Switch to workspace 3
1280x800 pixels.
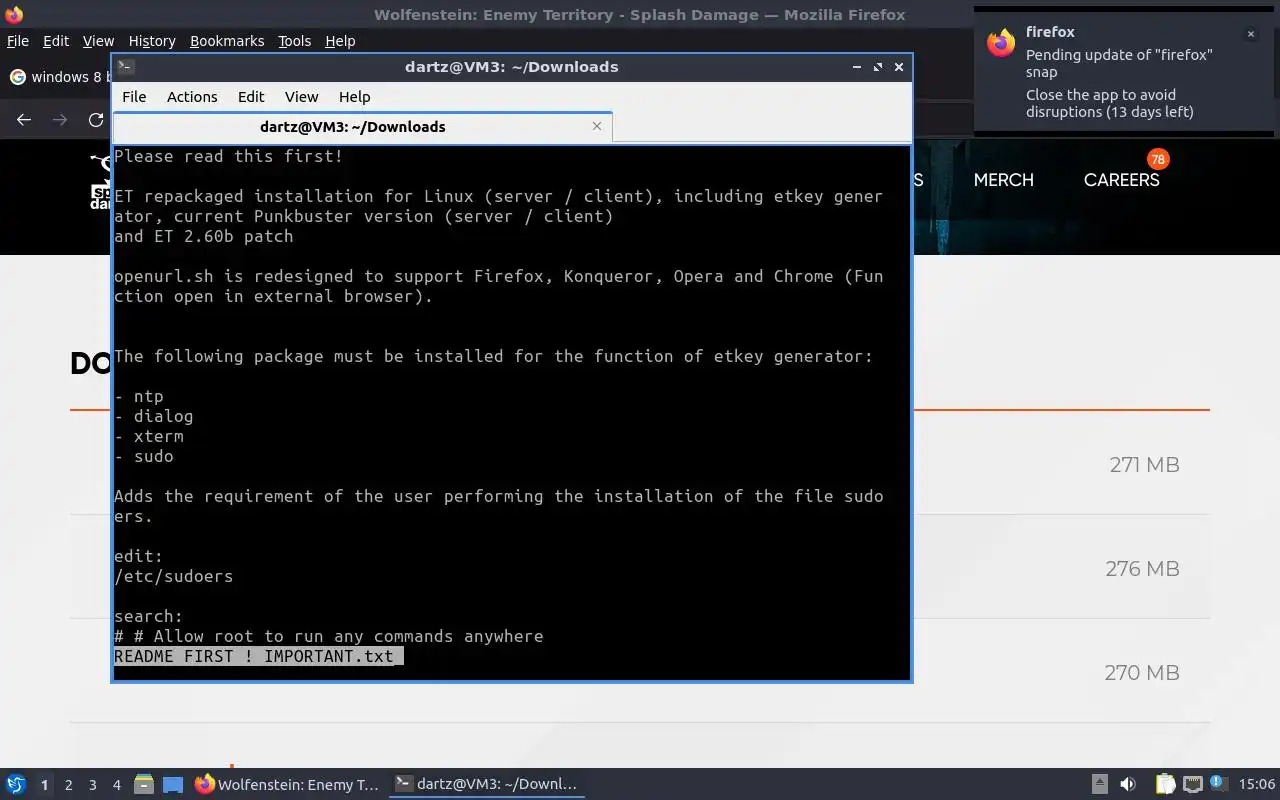(x=92, y=785)
